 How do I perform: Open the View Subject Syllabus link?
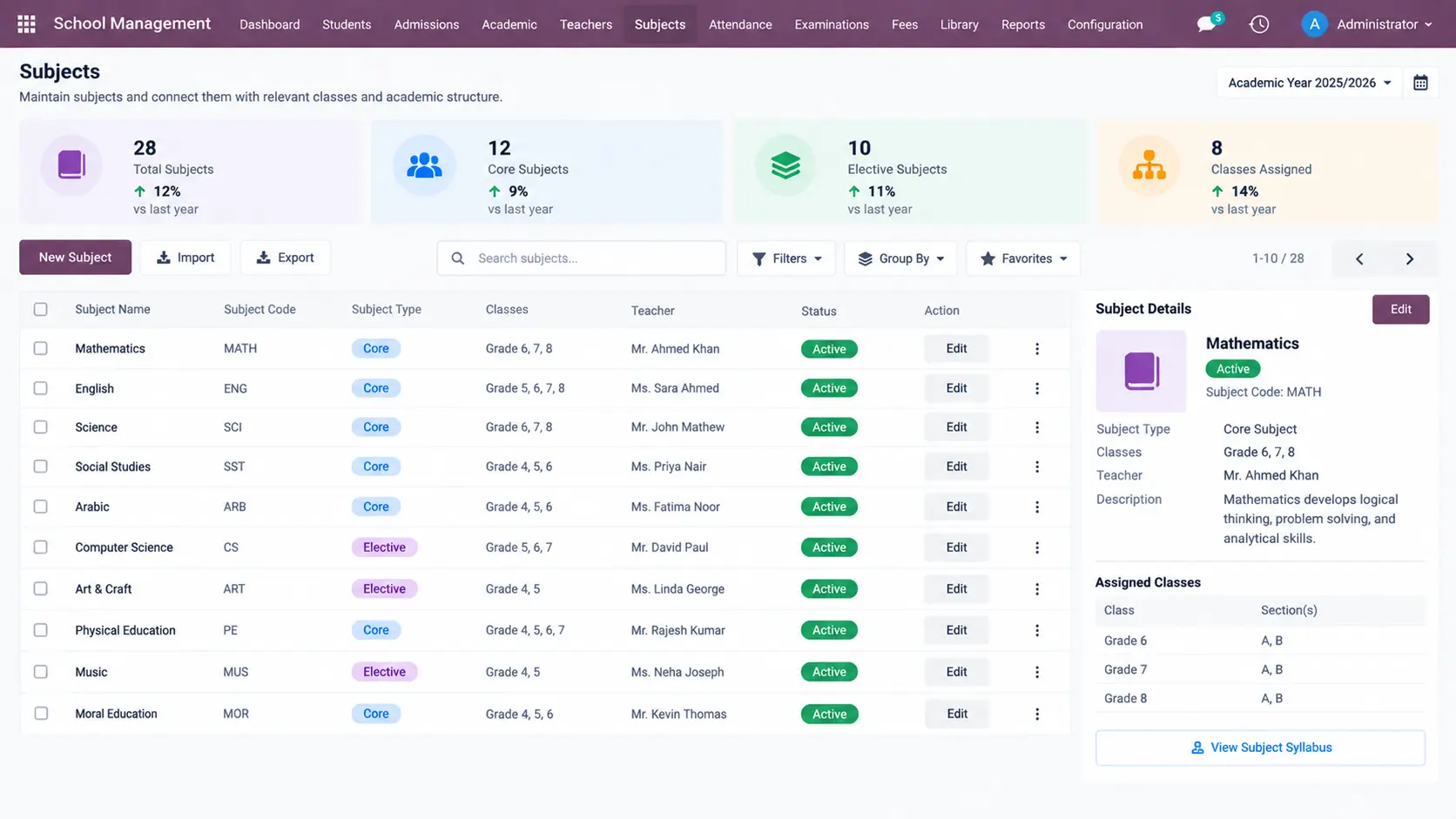1260,748
